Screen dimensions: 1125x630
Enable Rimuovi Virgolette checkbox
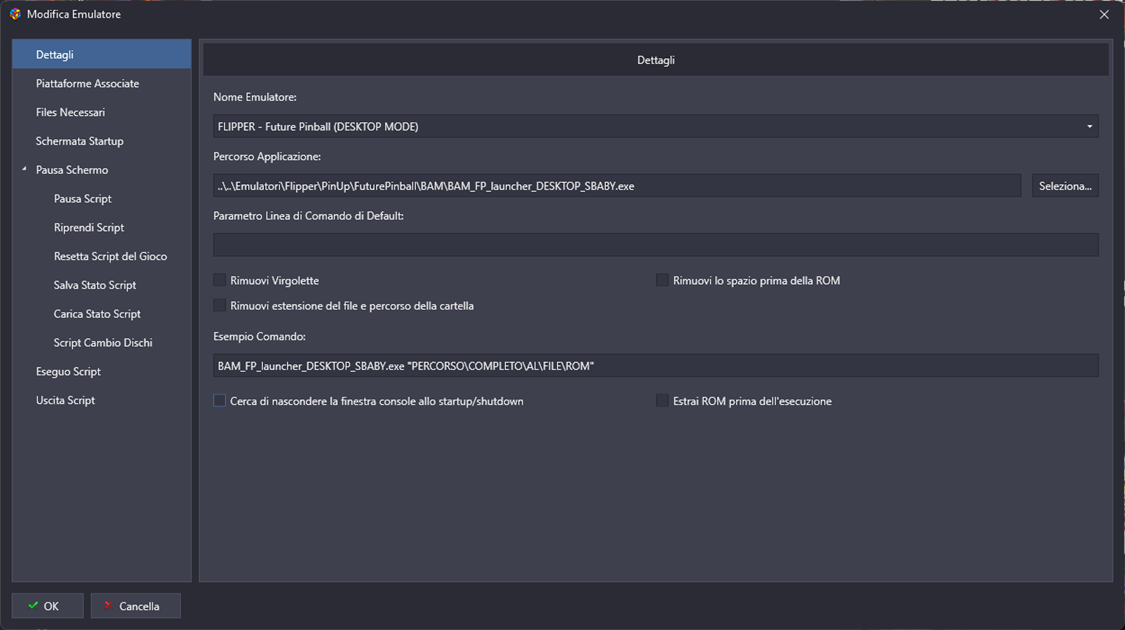pos(220,280)
